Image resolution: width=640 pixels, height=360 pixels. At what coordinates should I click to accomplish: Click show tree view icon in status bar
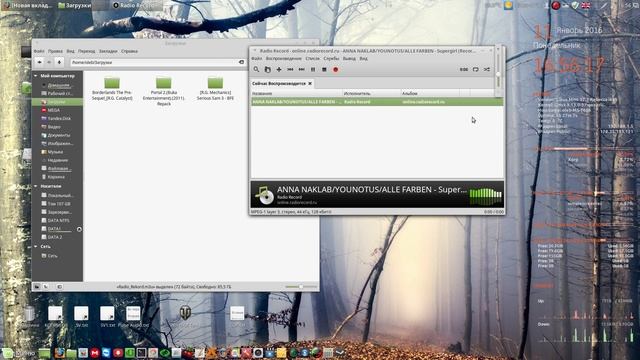click(x=46, y=287)
